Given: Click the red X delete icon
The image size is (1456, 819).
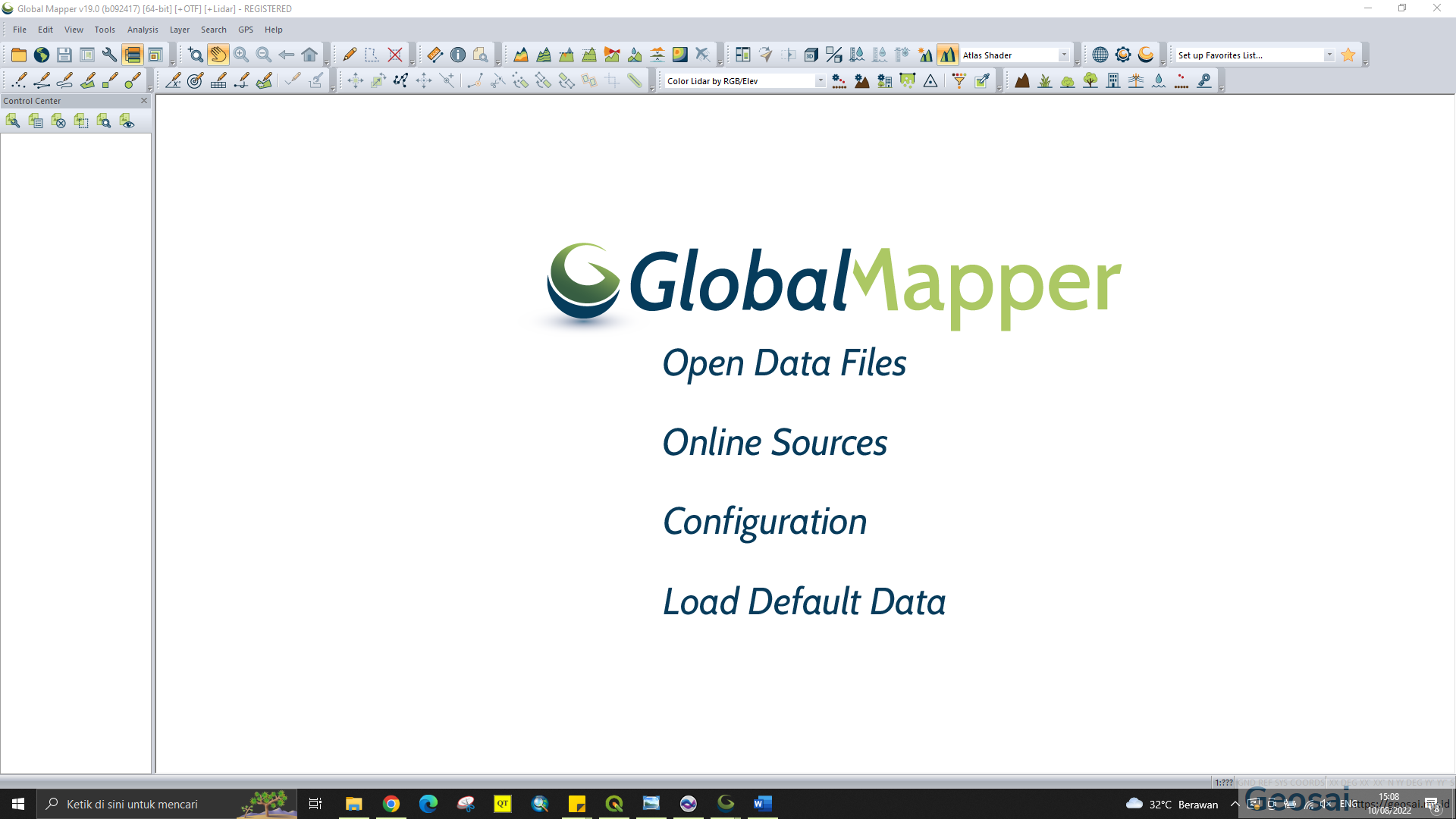Looking at the screenshot, I should tap(395, 55).
